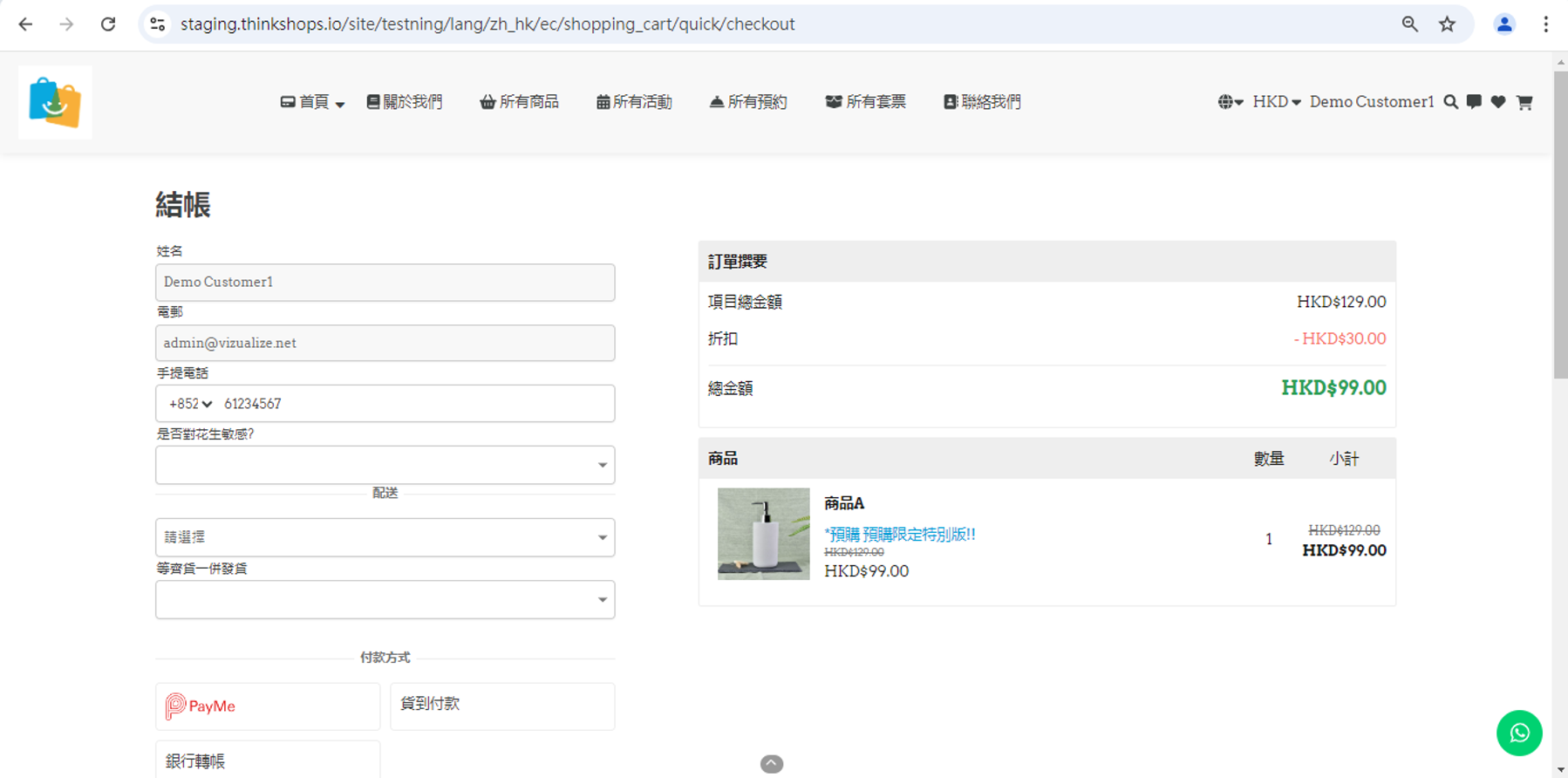1568x778 pixels.
Task: Open 所有商品 menu item
Action: coord(520,102)
